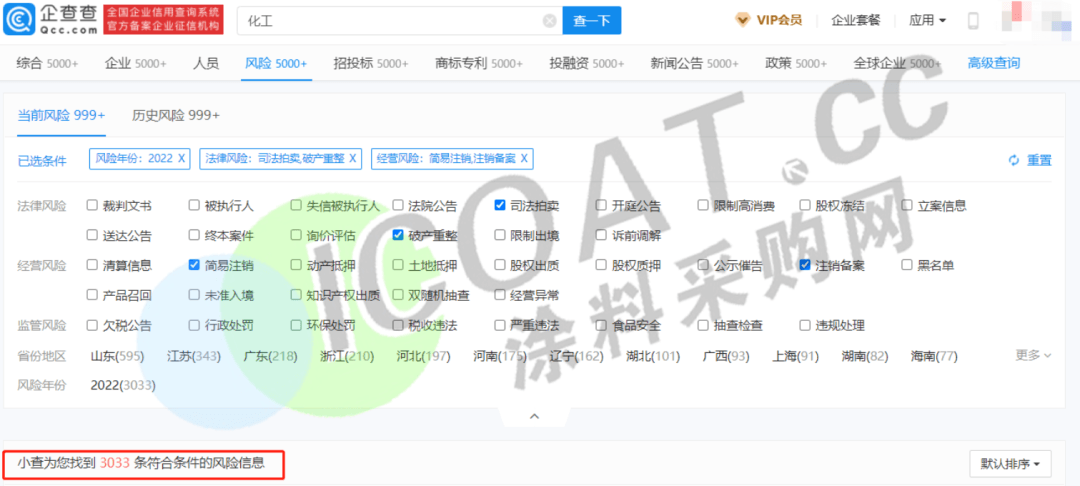Remove the 风险年份：2022 filter tag
1080x486 pixels.
pos(182,158)
